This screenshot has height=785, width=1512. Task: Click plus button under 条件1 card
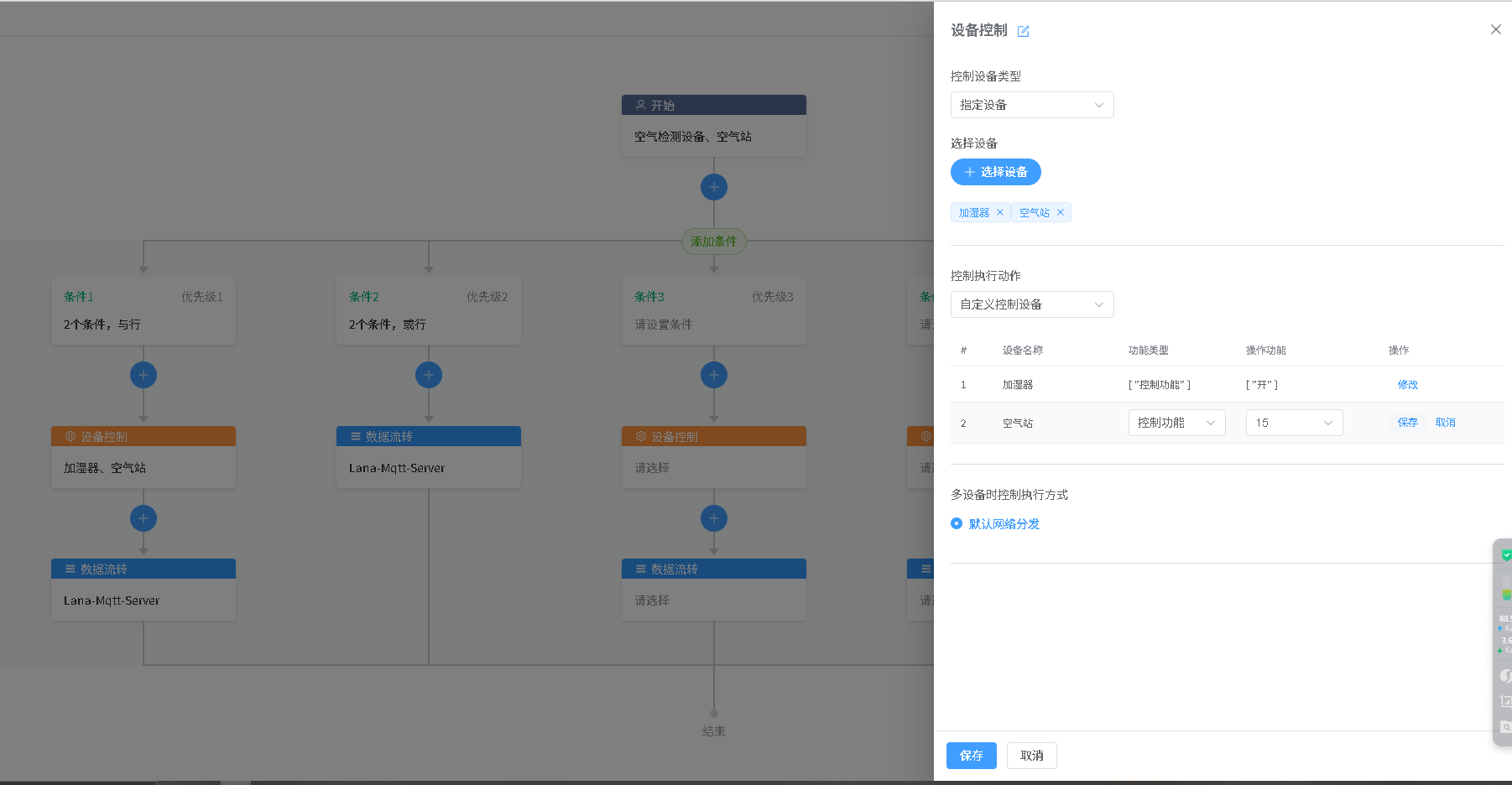coord(143,375)
